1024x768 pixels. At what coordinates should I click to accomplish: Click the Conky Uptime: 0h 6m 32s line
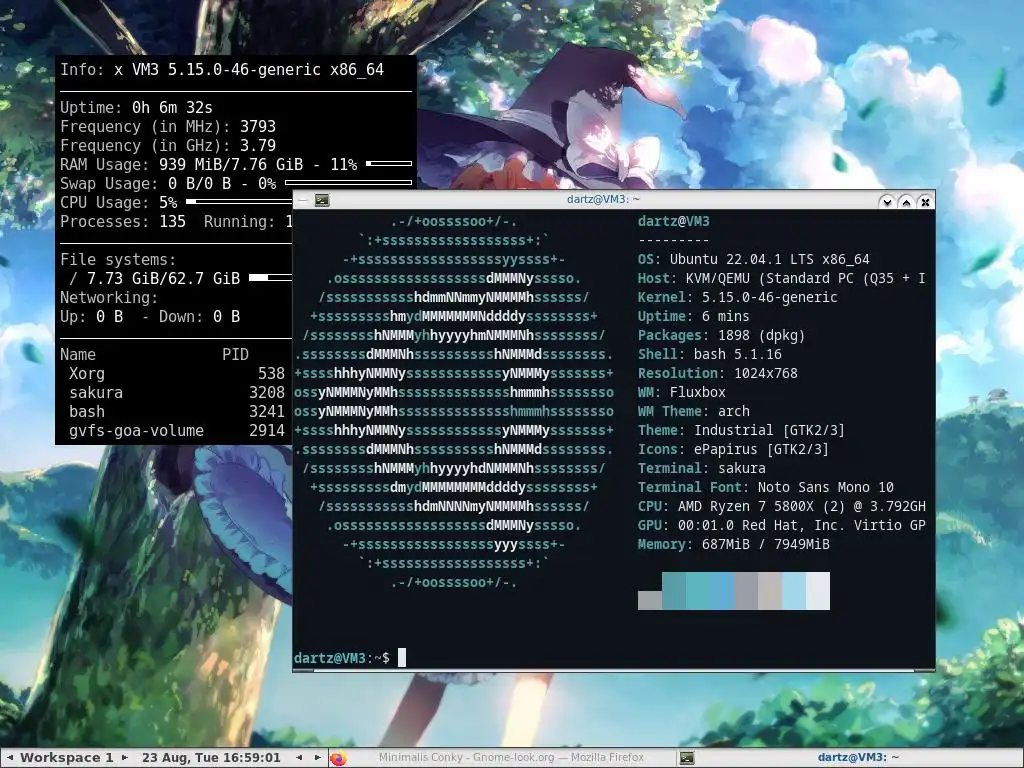(136, 107)
